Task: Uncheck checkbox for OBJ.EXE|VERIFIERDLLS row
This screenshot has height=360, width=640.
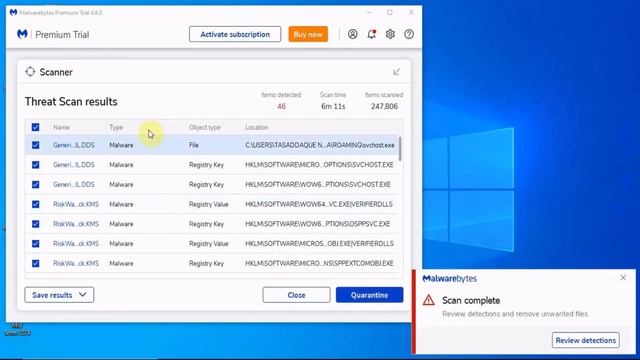Action: point(36,244)
